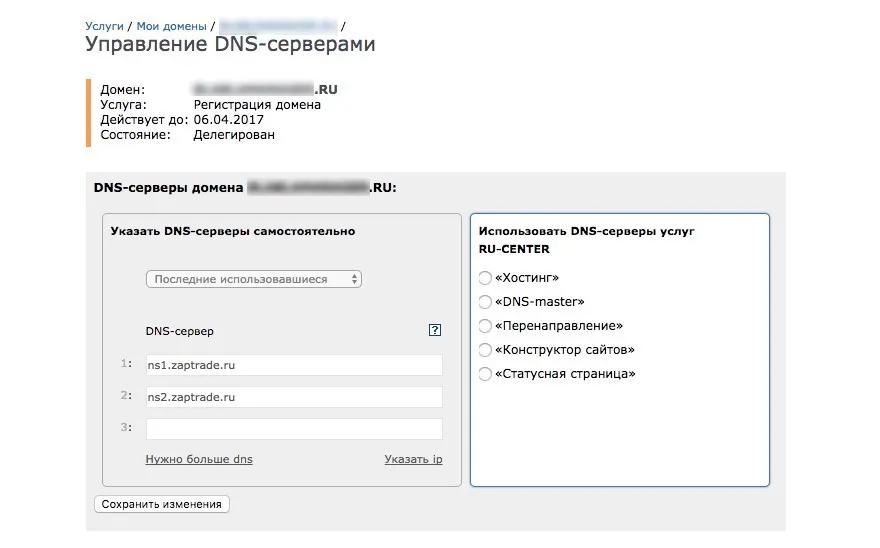Viewport: 880px width, 548px height.
Task: Select the «Хостинг» radio option
Action: pyautogui.click(x=485, y=278)
